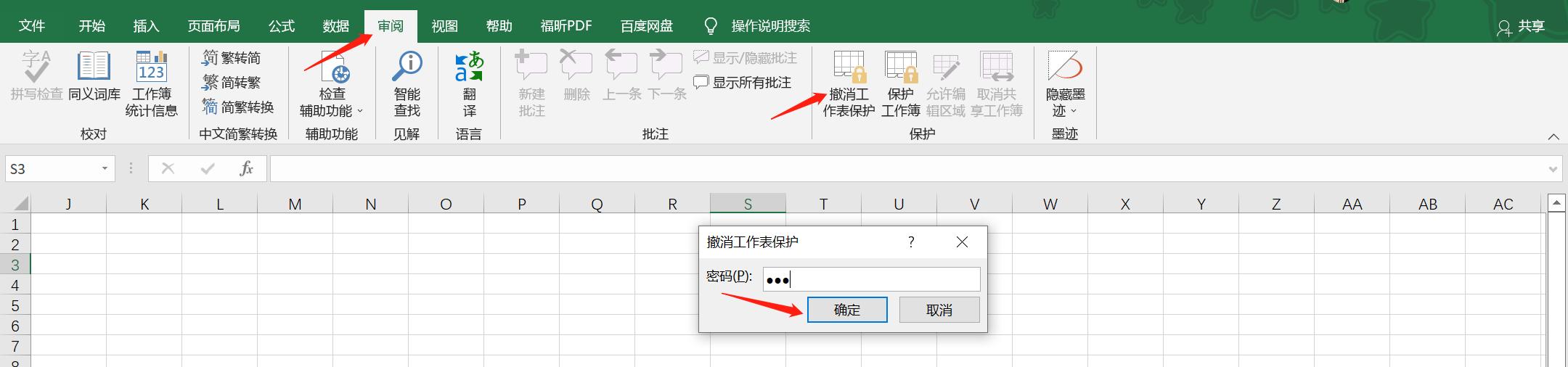Click the password (密码) input field
The width and height of the screenshot is (1568, 367).
coord(871,279)
